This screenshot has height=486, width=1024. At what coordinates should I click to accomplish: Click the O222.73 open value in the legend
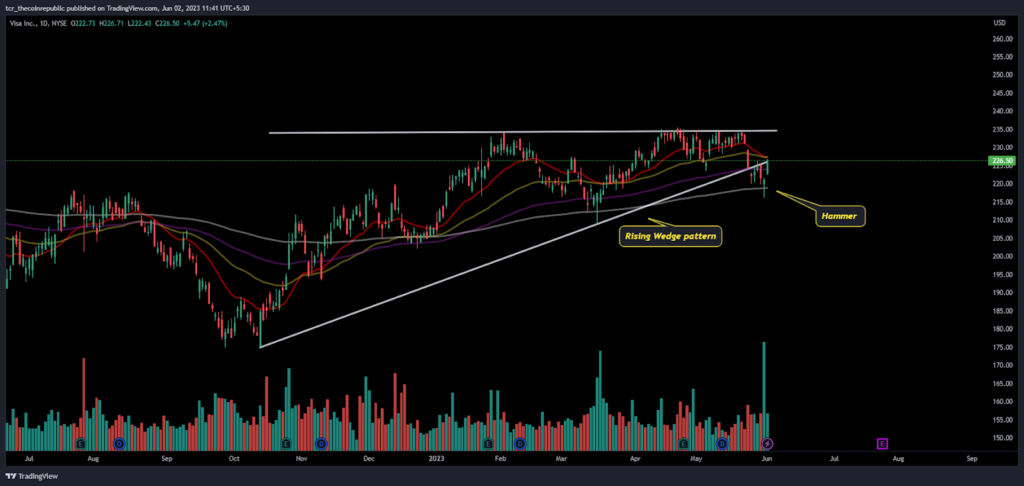pyautogui.click(x=81, y=23)
